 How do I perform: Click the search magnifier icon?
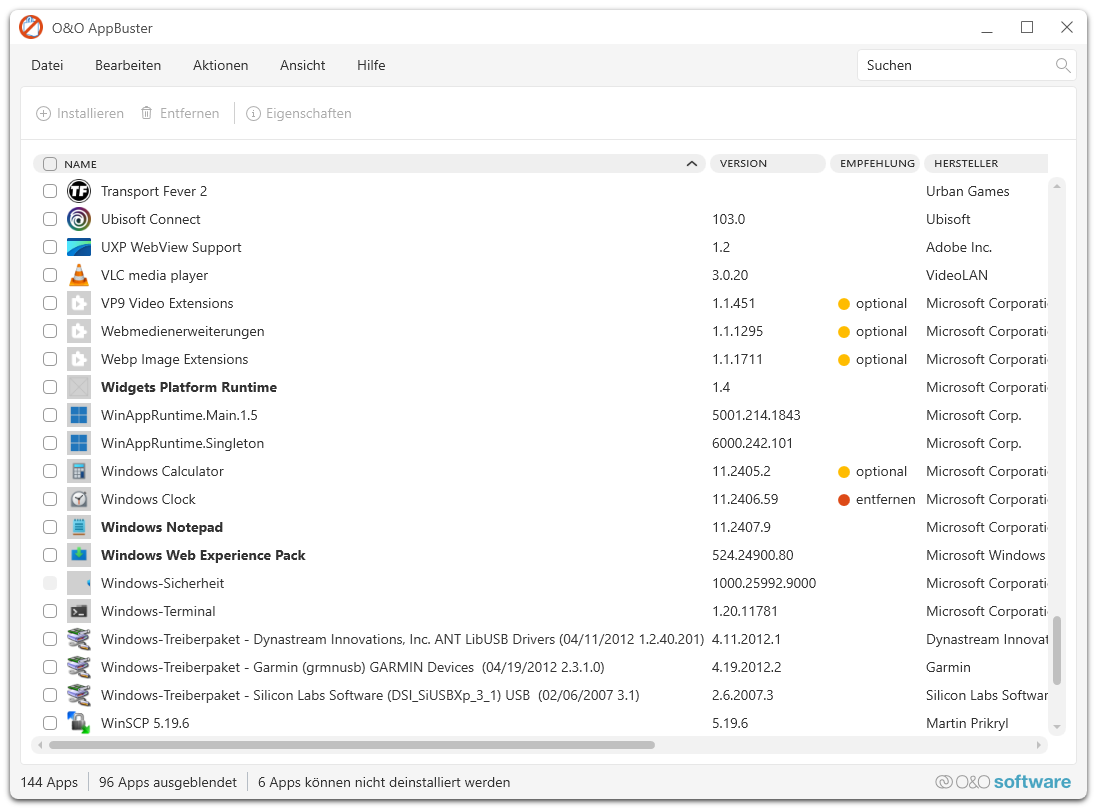(x=1063, y=65)
